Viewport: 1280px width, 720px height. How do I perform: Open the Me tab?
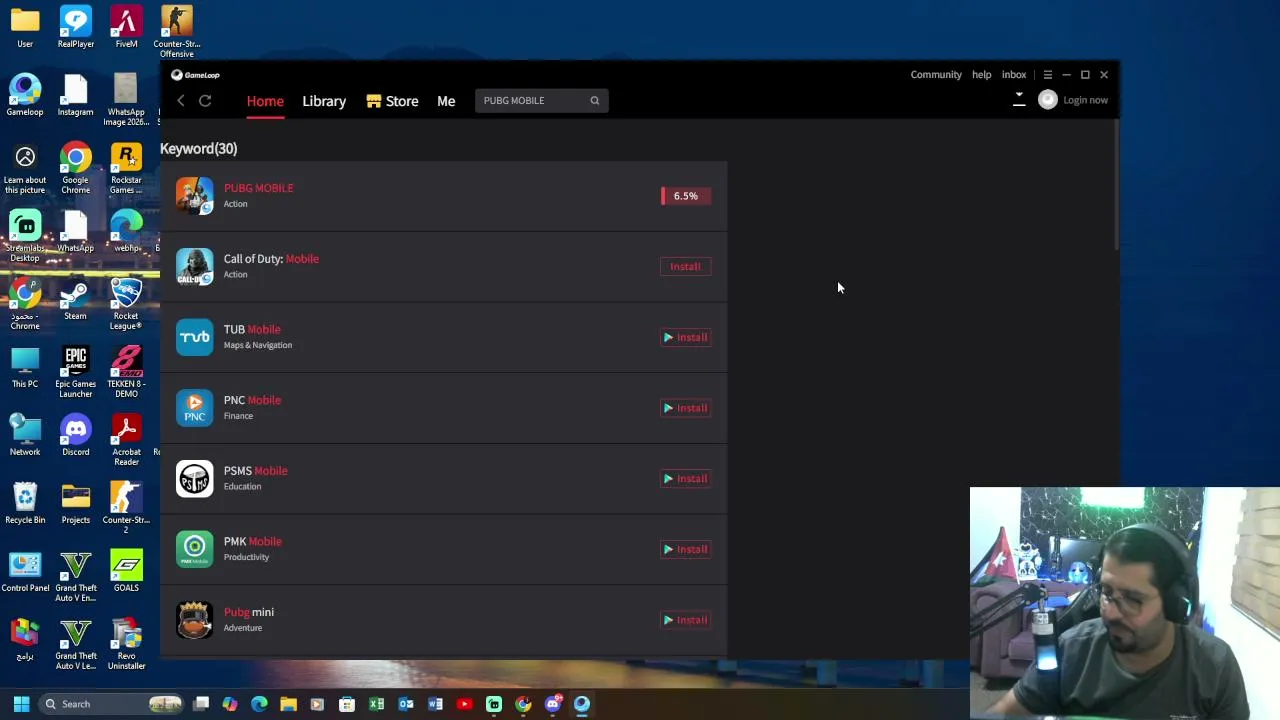446,101
